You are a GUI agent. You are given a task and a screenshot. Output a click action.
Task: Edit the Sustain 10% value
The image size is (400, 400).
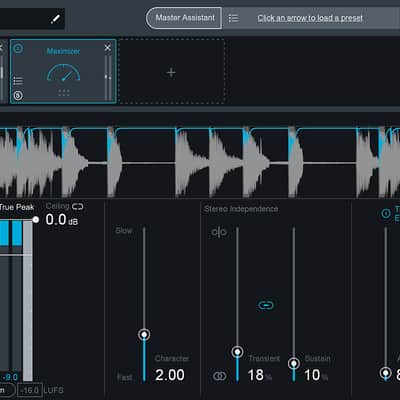(x=316, y=375)
